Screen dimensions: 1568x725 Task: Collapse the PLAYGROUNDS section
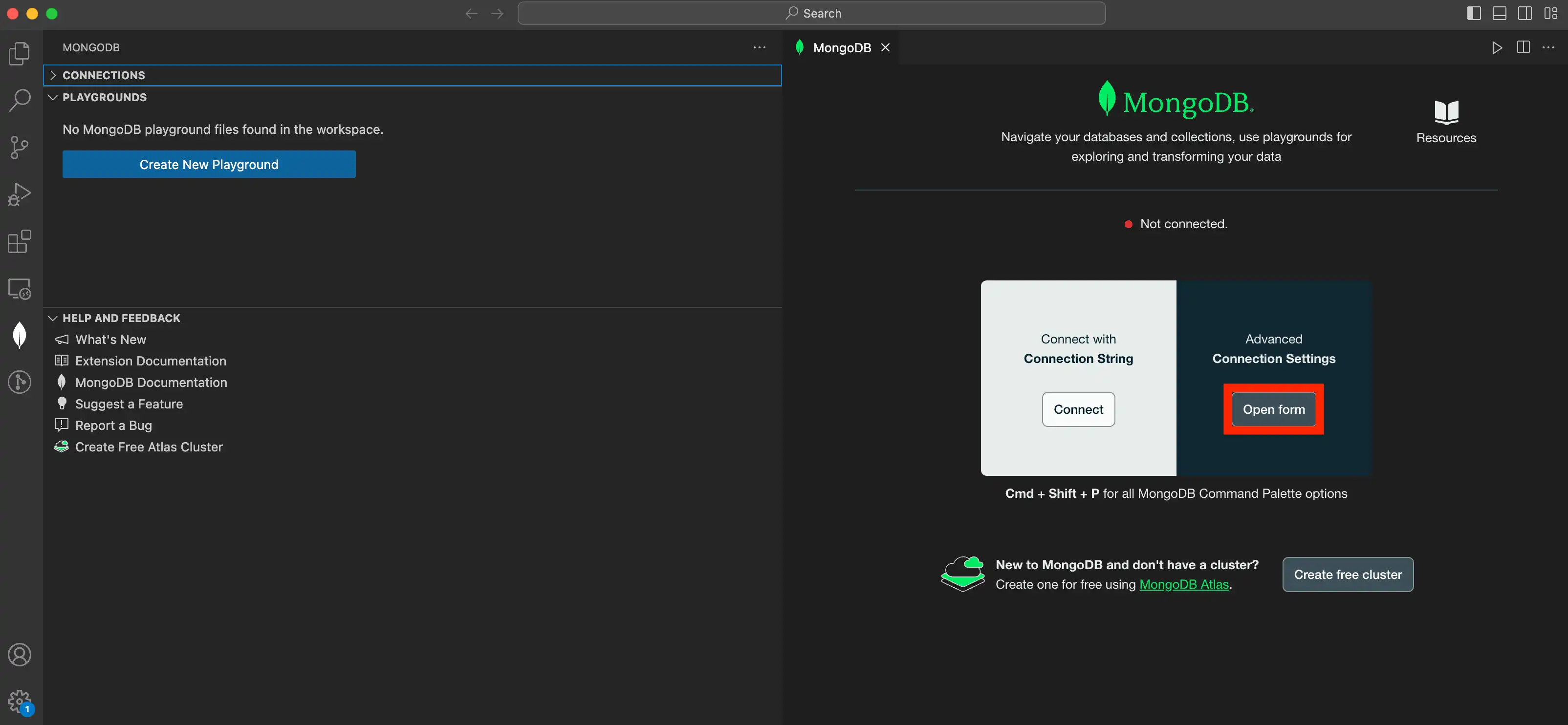tap(51, 97)
